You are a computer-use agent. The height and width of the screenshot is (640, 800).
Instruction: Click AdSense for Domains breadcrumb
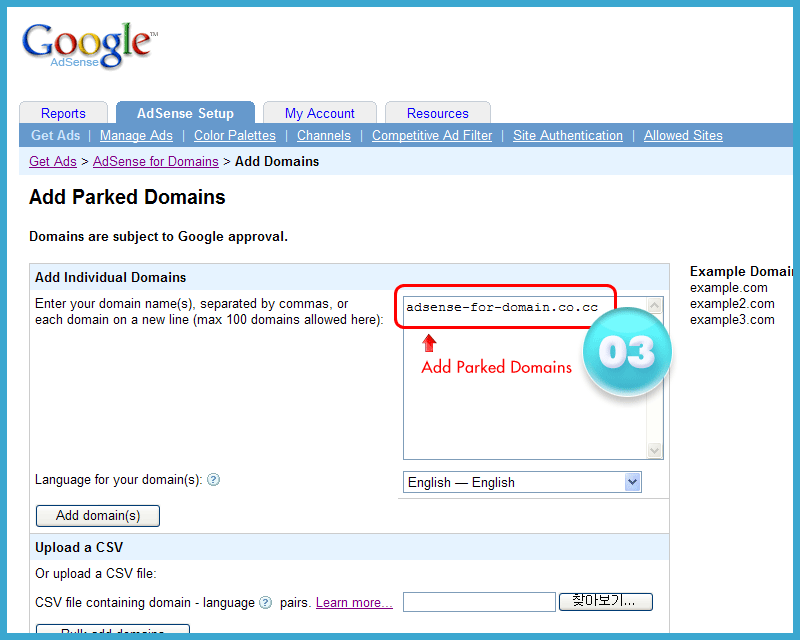156,161
